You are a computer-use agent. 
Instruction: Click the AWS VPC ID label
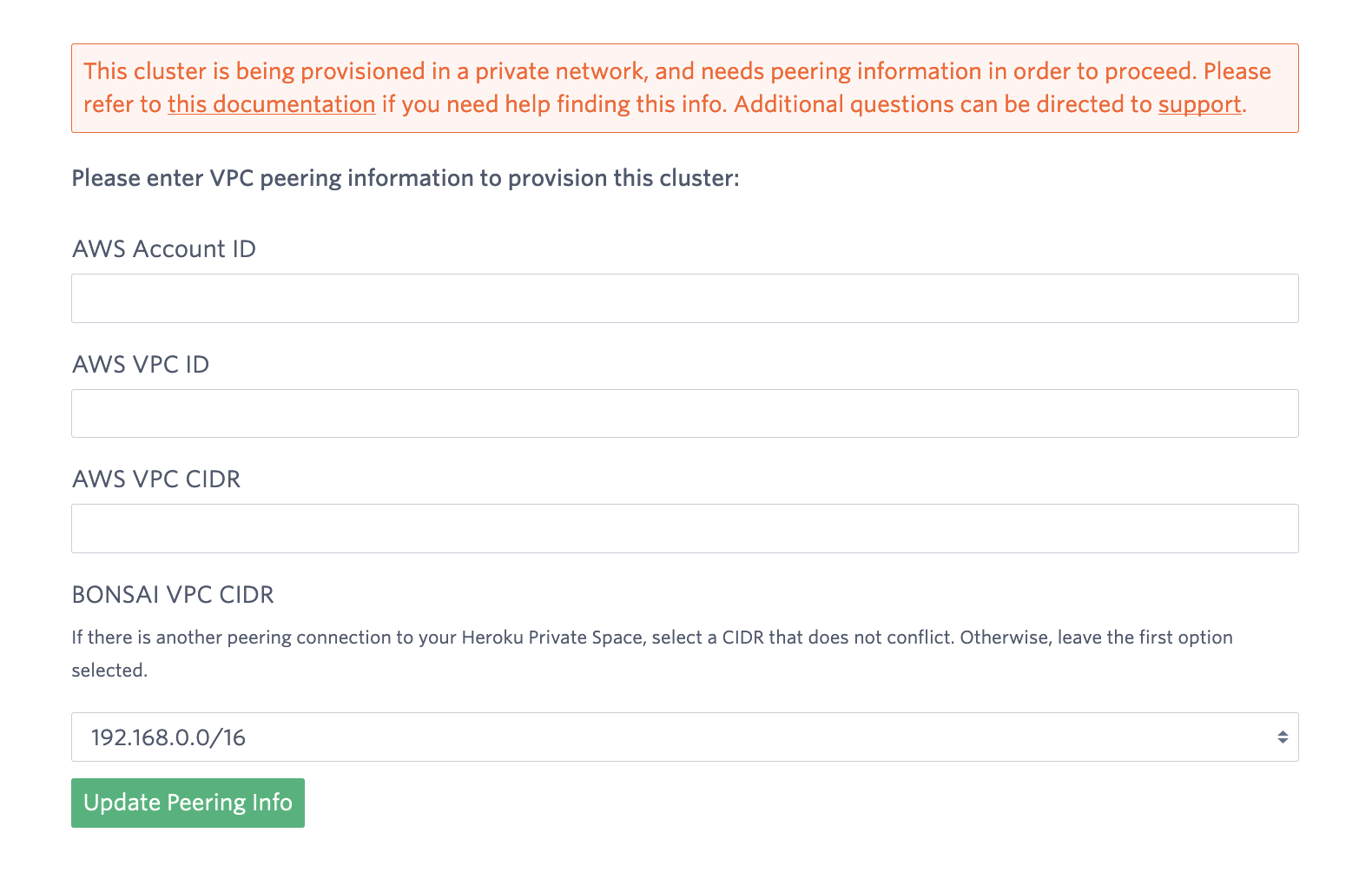[140, 365]
